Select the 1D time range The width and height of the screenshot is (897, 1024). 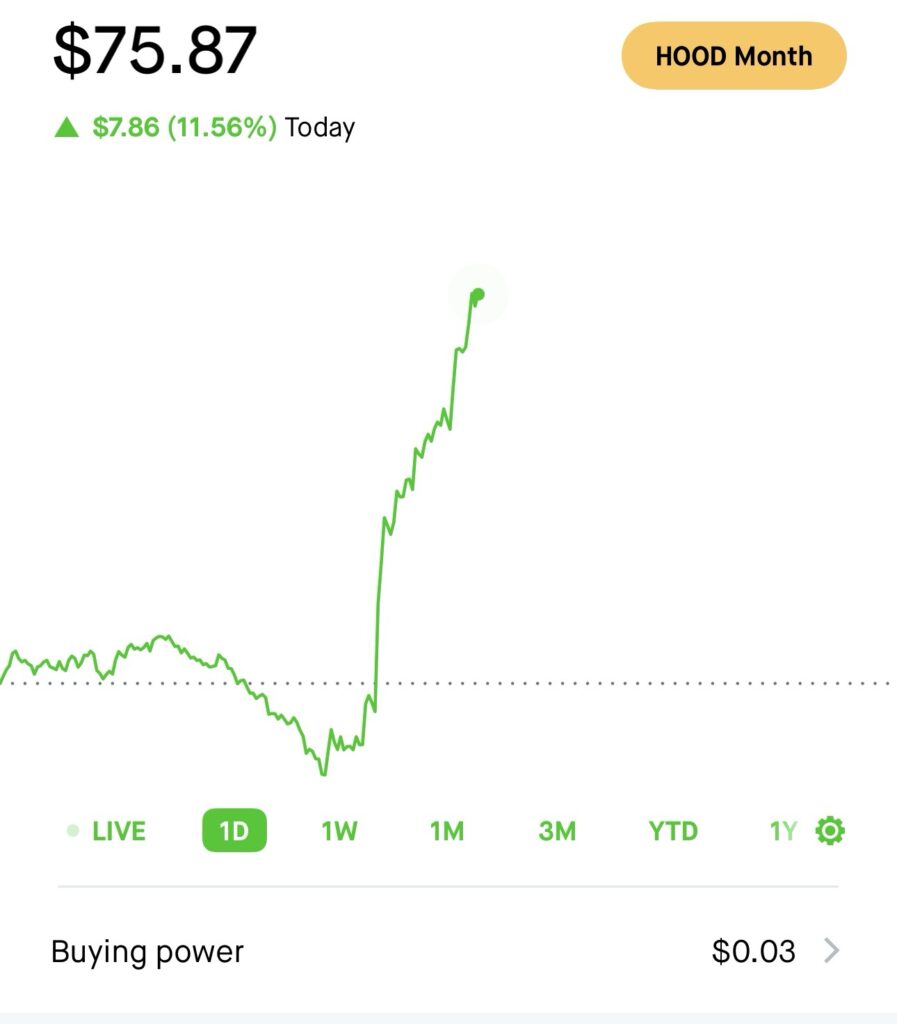pyautogui.click(x=234, y=830)
